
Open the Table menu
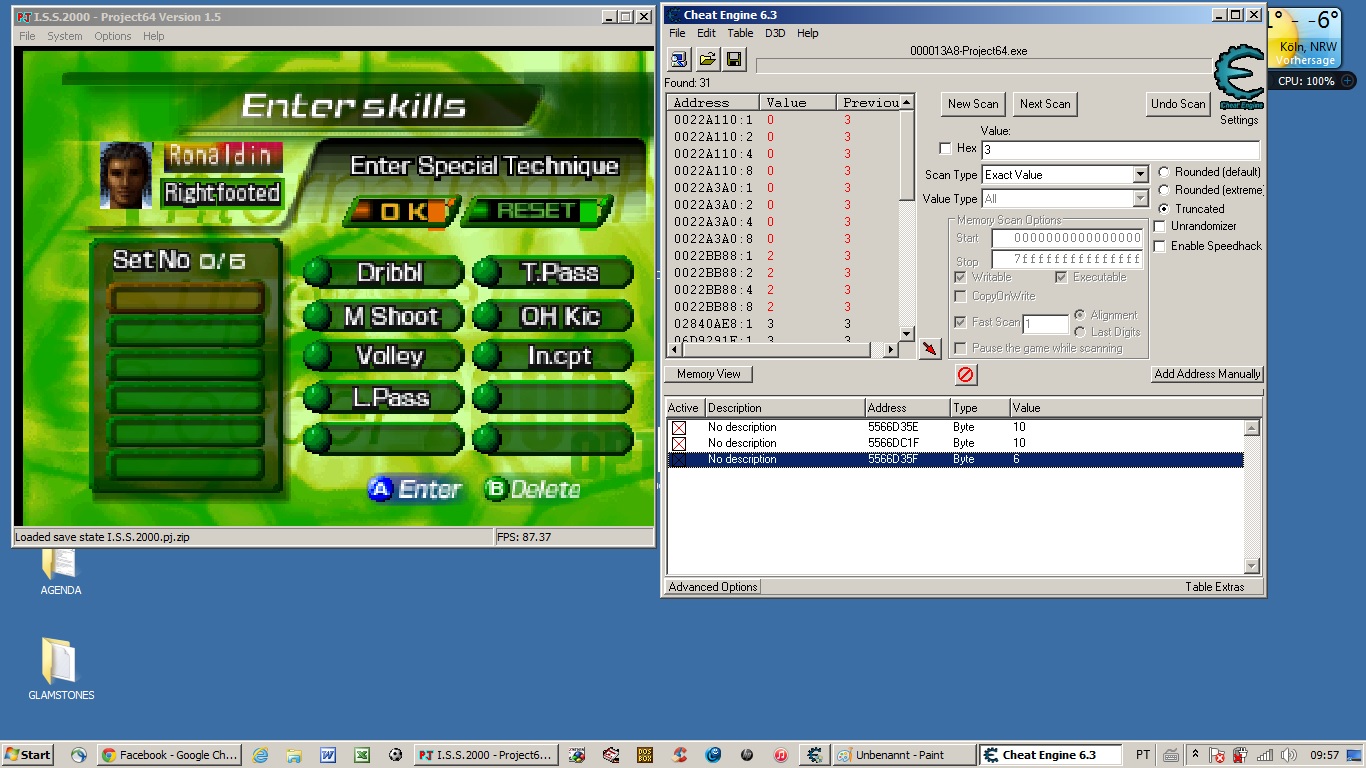pos(740,33)
